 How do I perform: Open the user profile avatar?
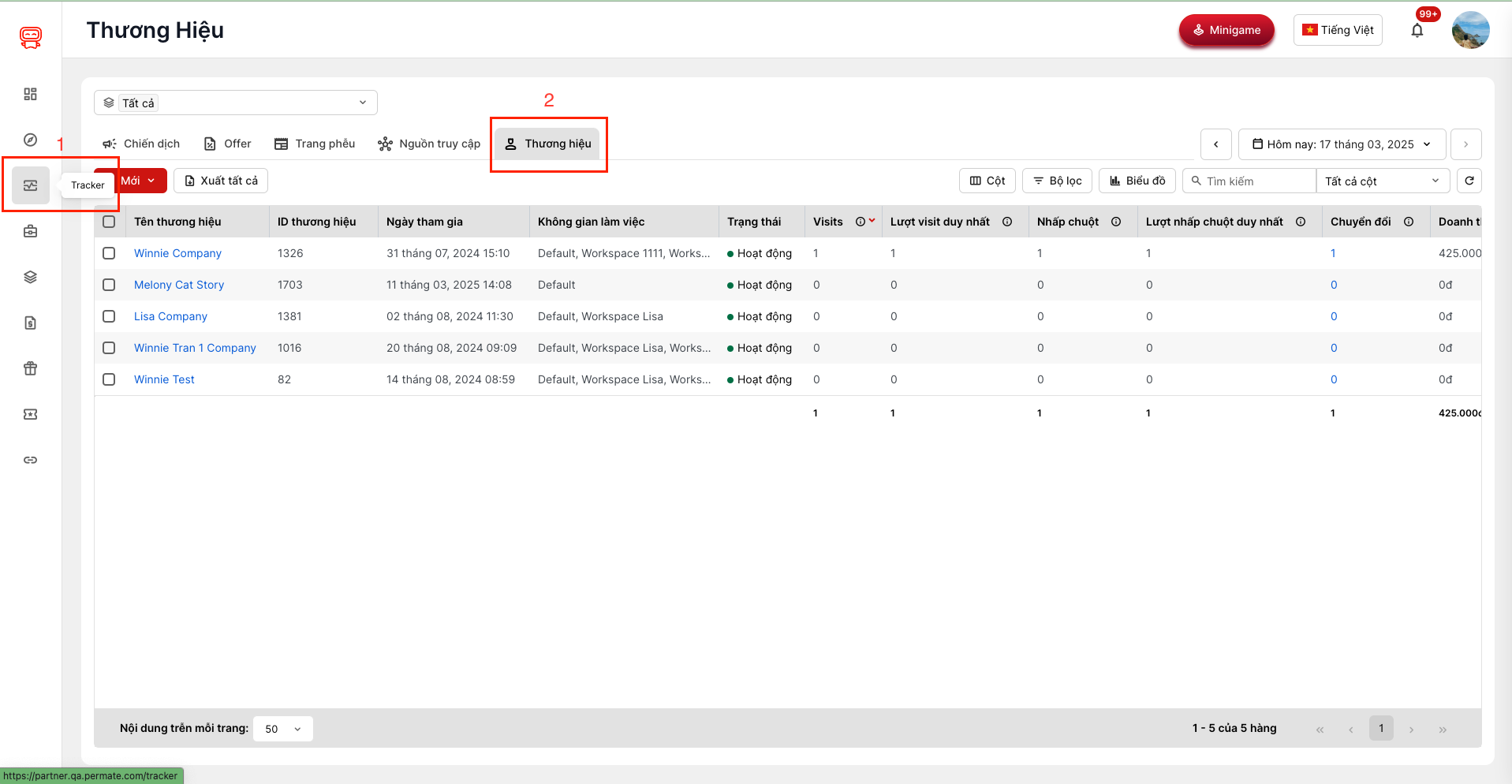[x=1470, y=30]
